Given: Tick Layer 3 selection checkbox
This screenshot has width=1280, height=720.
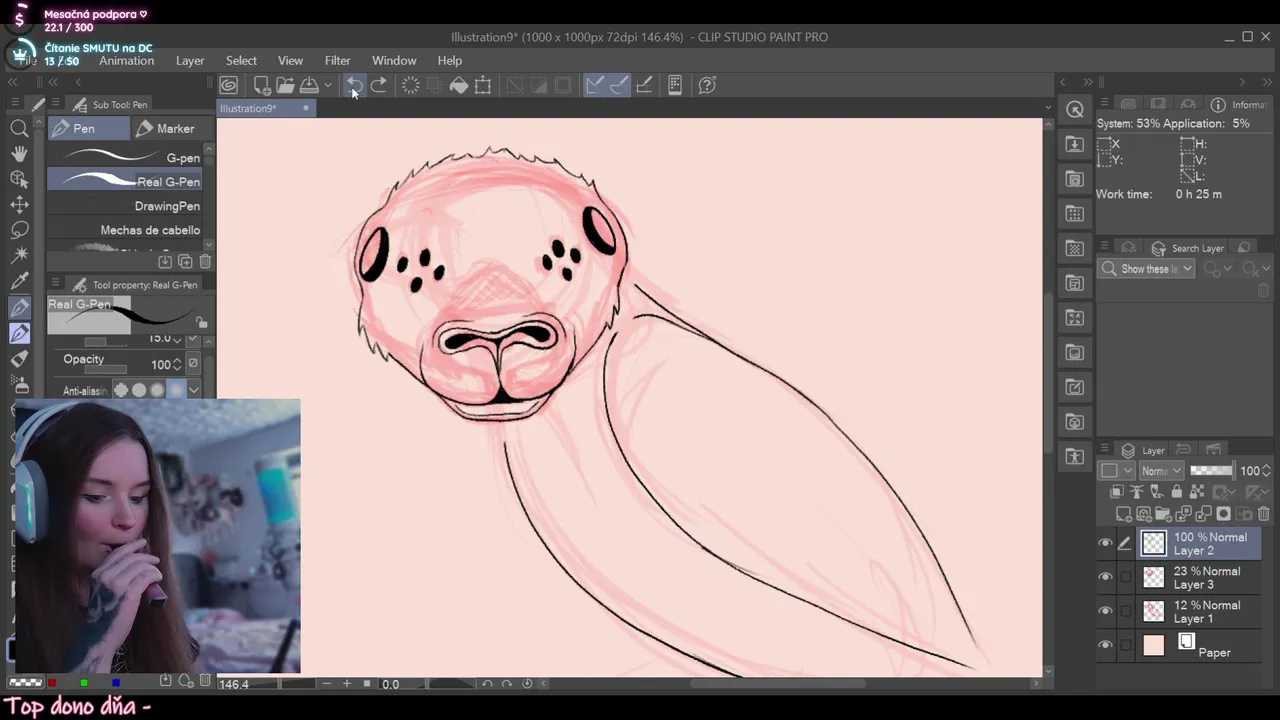Looking at the screenshot, I should click(1126, 577).
